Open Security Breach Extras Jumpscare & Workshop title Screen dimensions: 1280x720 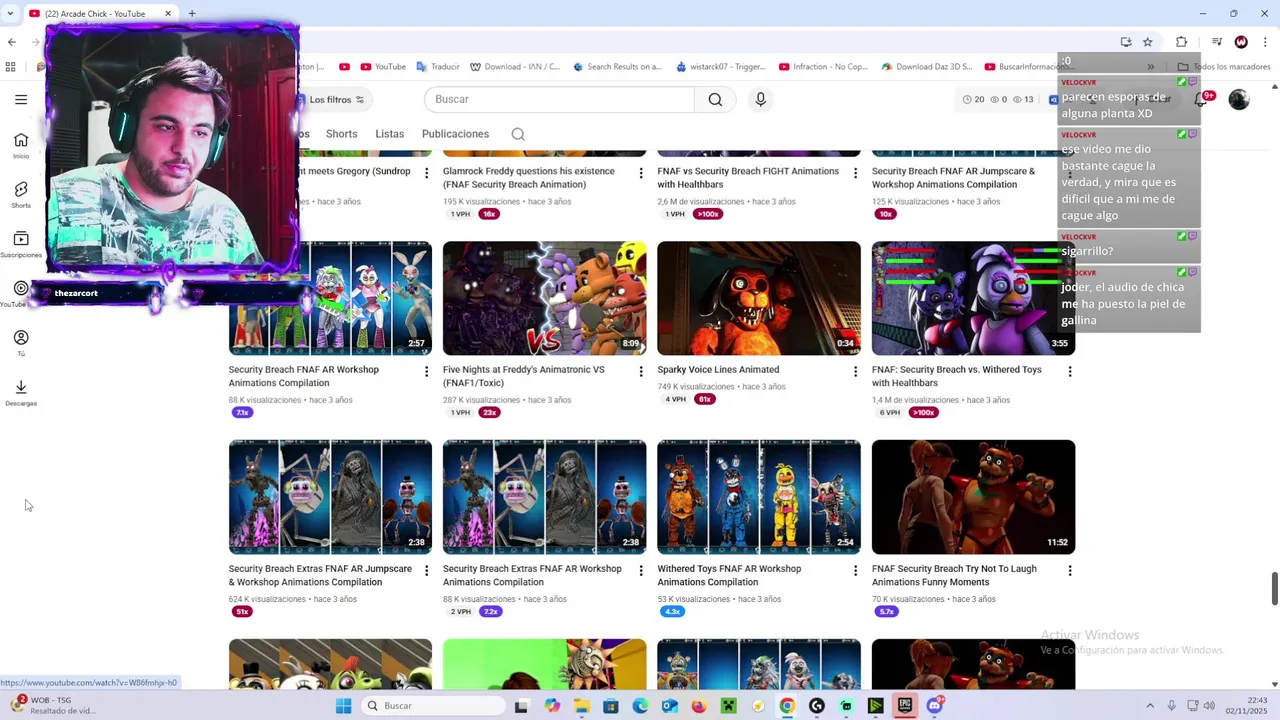[x=320, y=576]
